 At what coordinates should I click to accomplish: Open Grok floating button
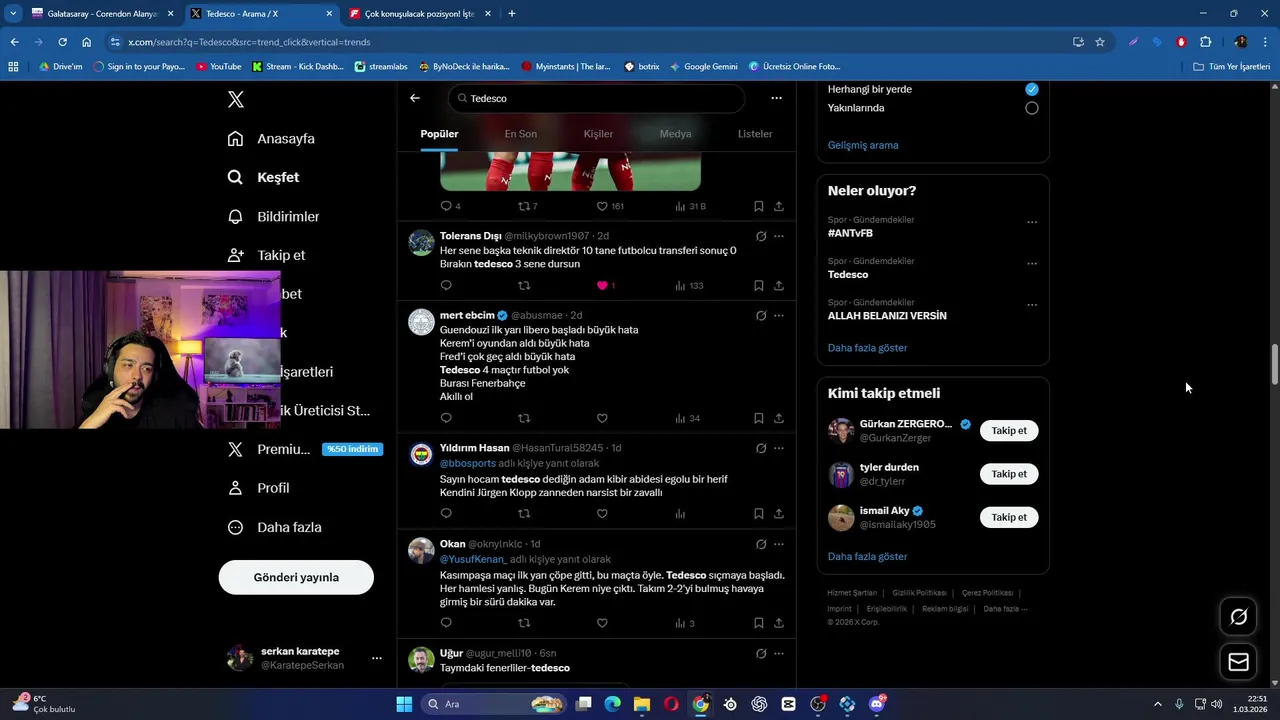click(1238, 617)
